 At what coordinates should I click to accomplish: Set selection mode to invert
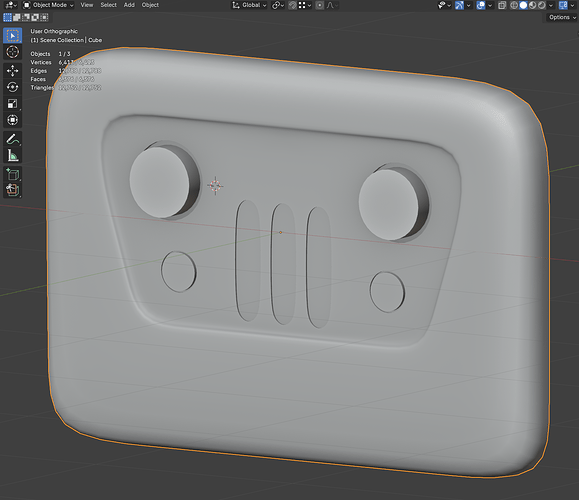click(x=35, y=17)
